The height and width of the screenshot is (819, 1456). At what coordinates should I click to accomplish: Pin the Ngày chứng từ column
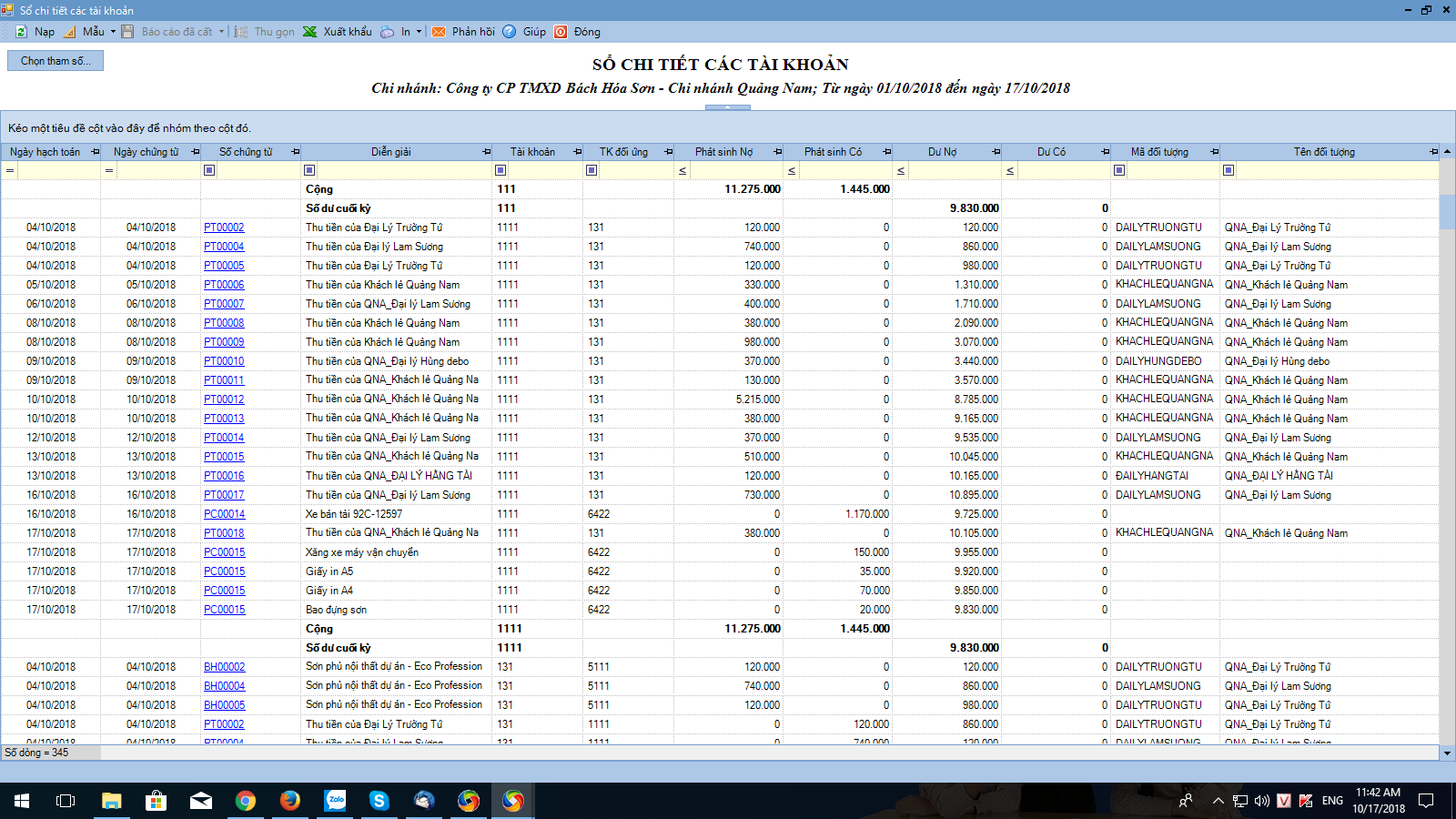coord(196,152)
